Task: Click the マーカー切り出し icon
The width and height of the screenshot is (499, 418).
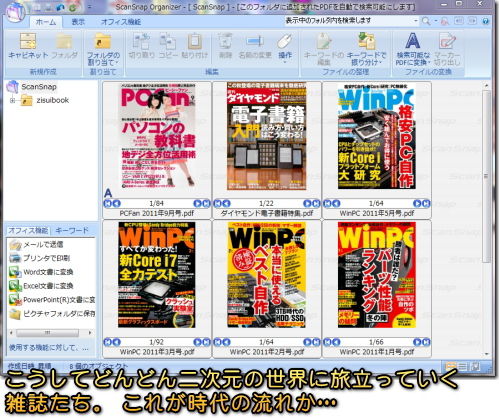Action: [x=447, y=49]
